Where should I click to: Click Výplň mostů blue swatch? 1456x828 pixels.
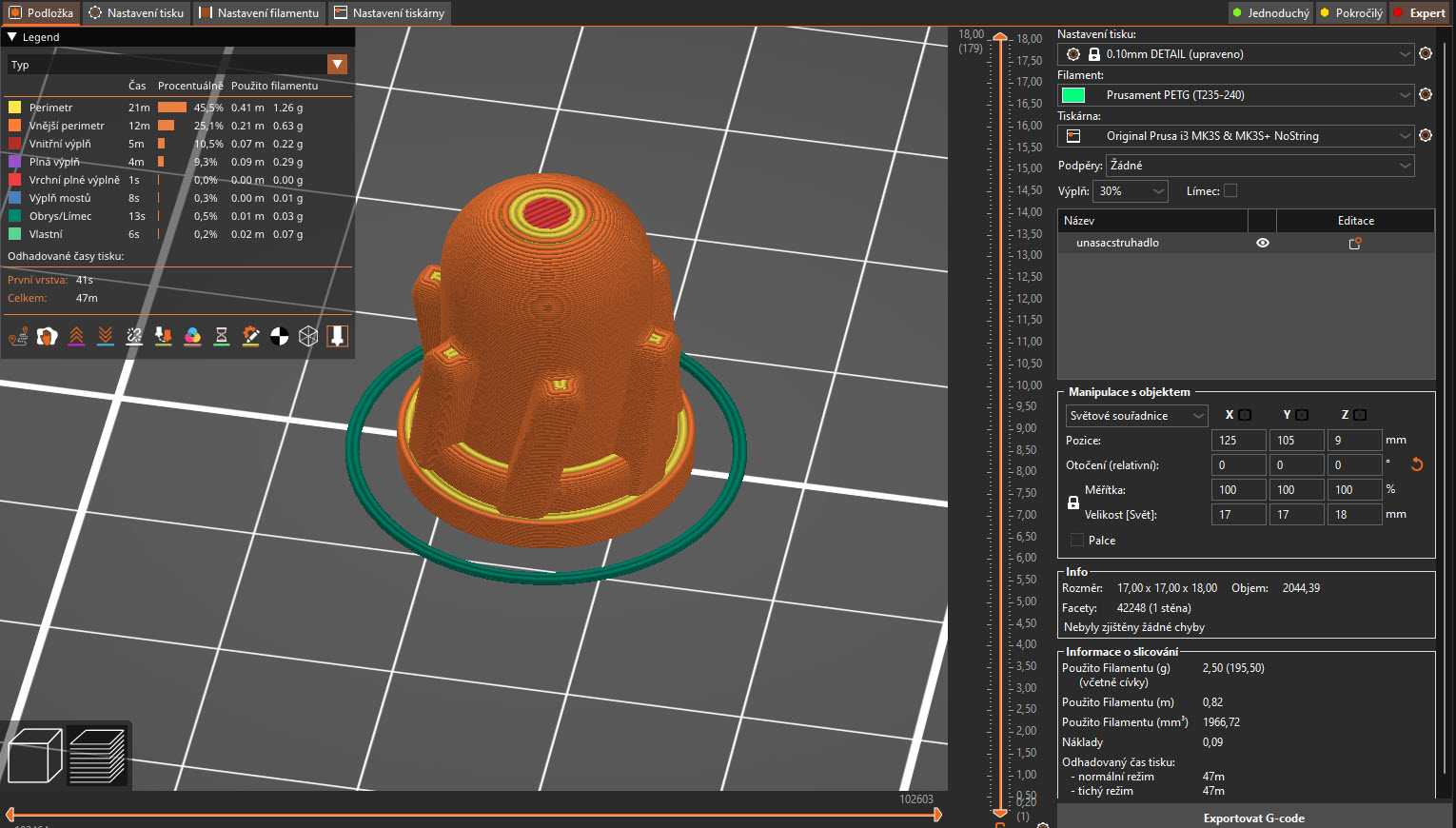pyautogui.click(x=14, y=198)
